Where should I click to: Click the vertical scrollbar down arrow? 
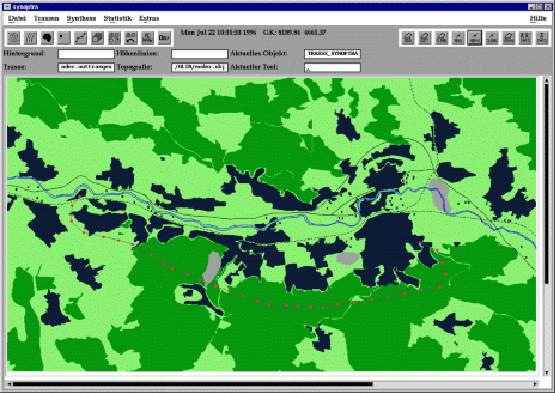point(547,372)
